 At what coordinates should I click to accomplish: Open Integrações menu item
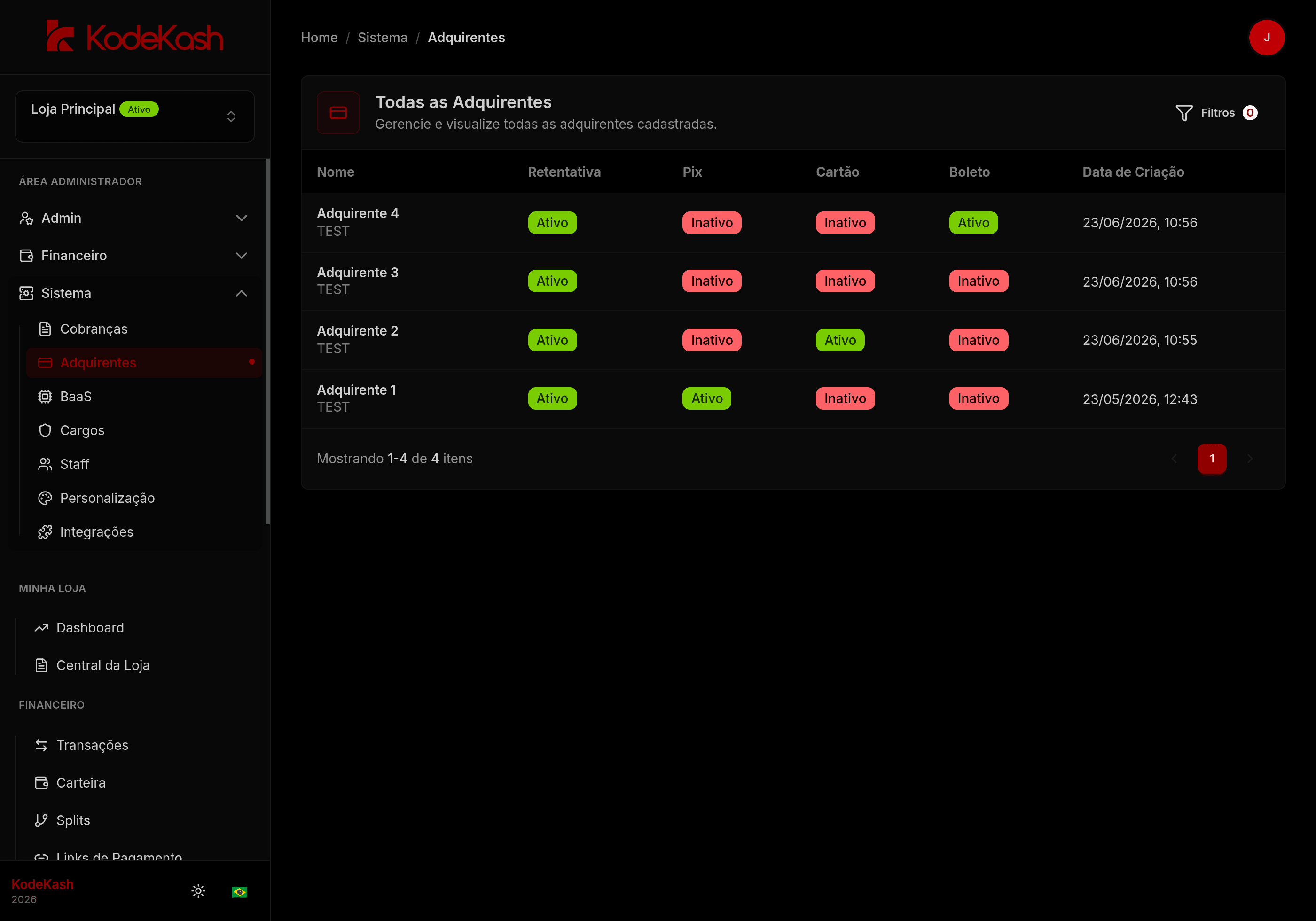click(144, 532)
